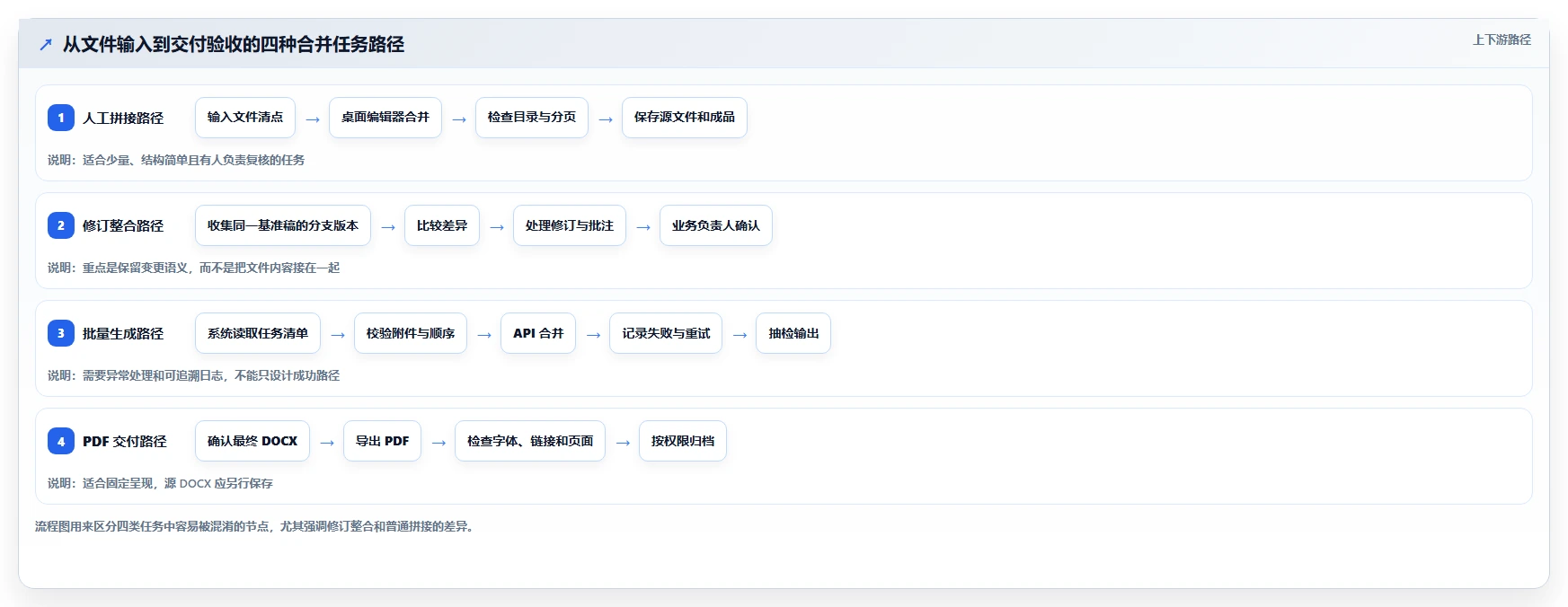
Task: Select the 校验附件与顺序 step box
Action: (x=411, y=333)
